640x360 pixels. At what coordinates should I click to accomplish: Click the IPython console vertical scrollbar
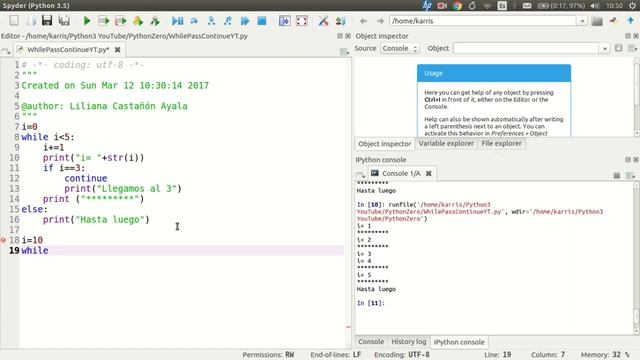point(637,258)
